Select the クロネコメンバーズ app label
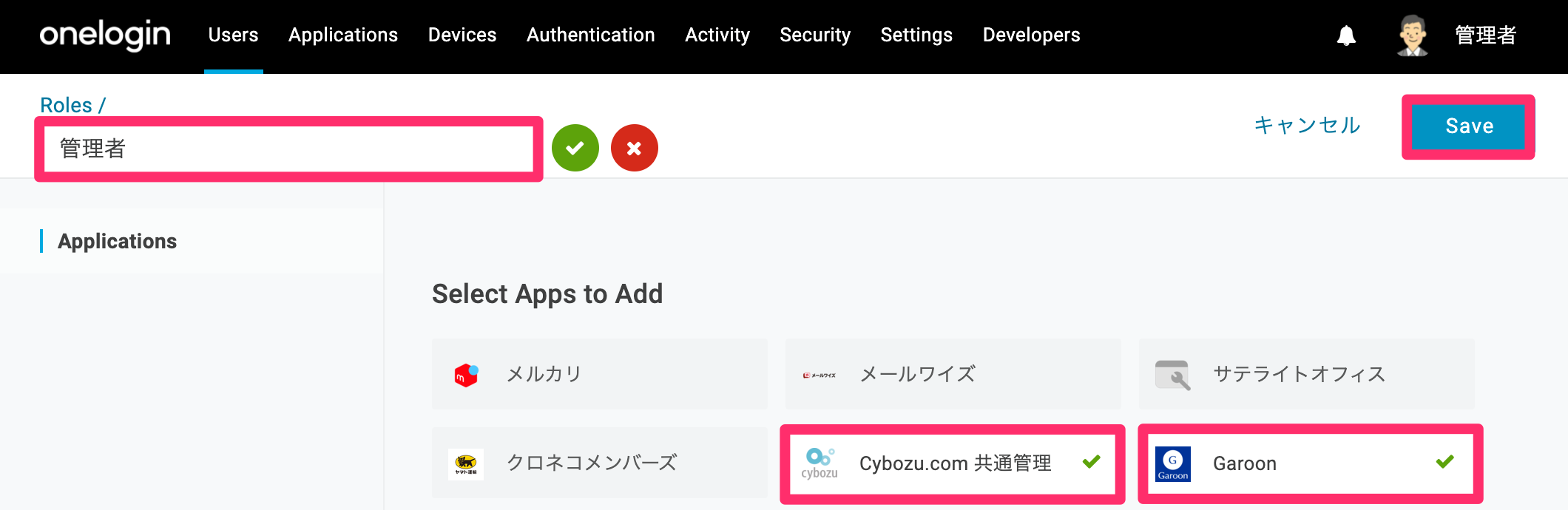This screenshot has width=1568, height=510. tap(592, 463)
